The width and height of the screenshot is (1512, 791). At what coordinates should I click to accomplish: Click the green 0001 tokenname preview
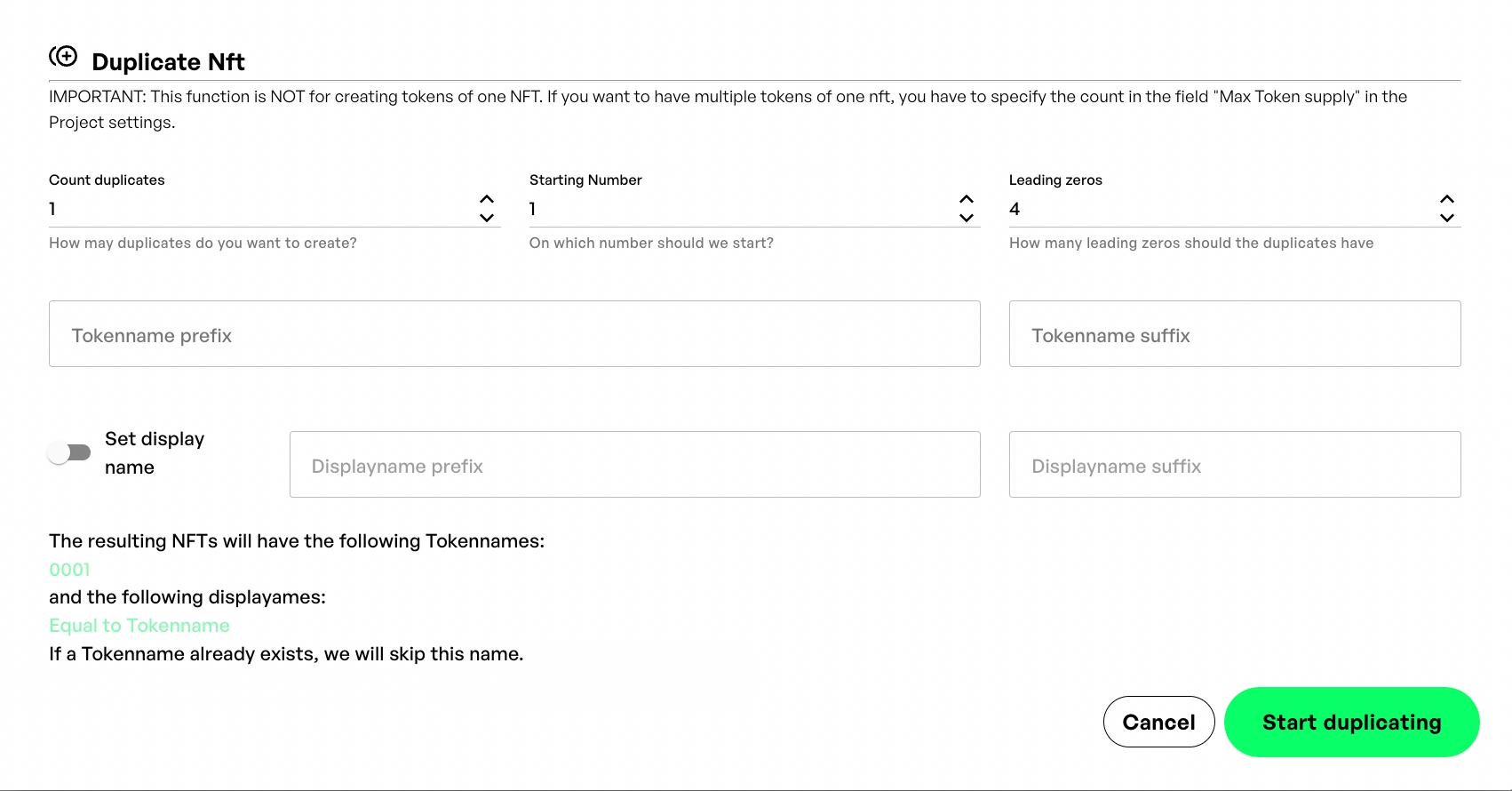click(70, 570)
